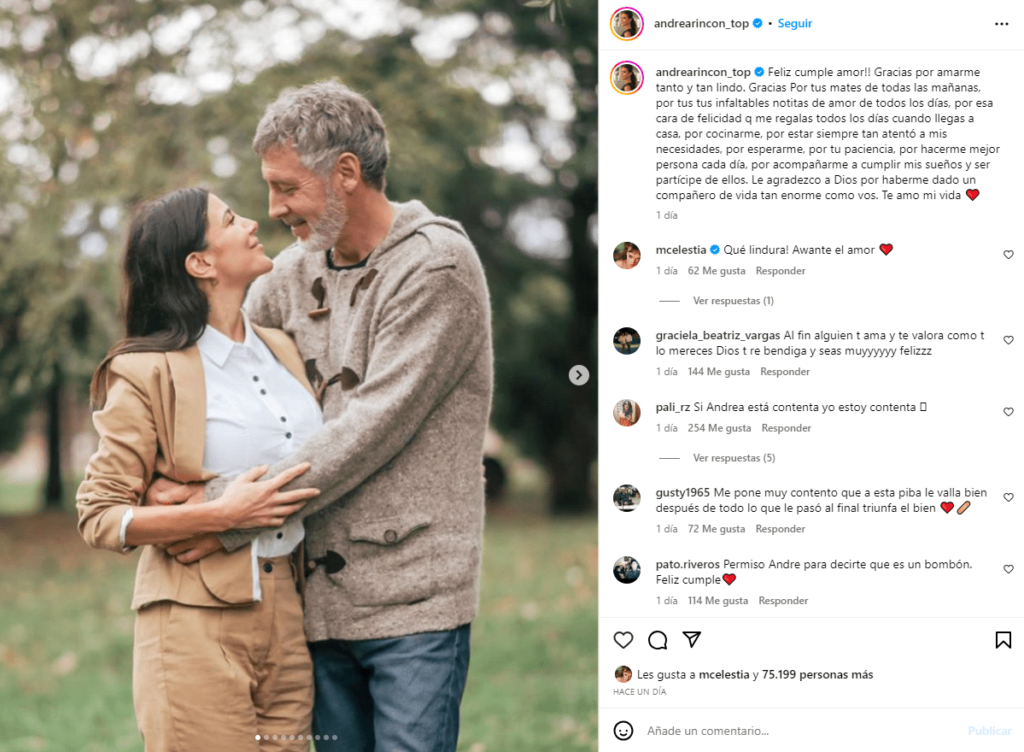Image resolution: width=1024 pixels, height=752 pixels.
Task: Select the first carousel dot indicator
Action: [x=258, y=738]
